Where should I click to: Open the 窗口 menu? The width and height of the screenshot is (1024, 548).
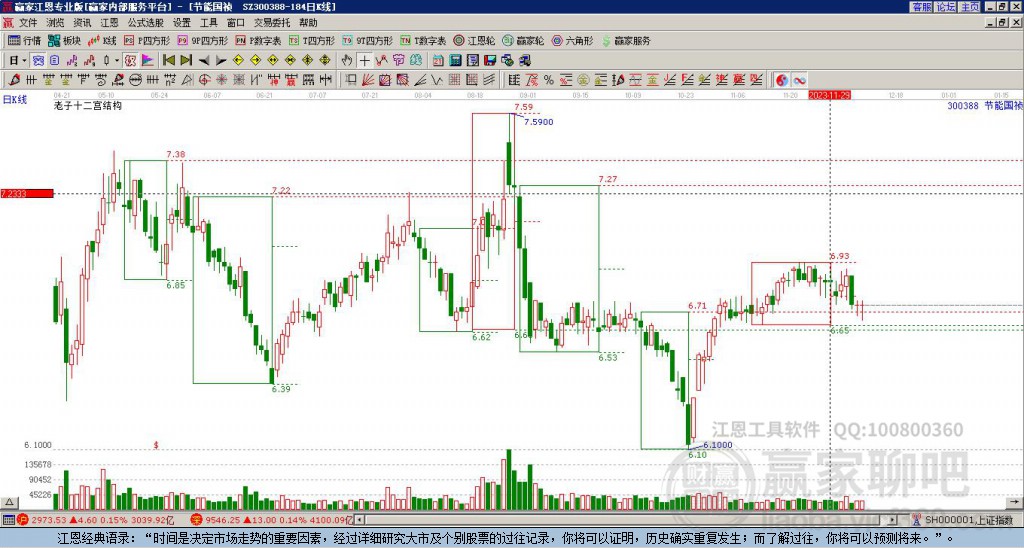[x=236, y=23]
